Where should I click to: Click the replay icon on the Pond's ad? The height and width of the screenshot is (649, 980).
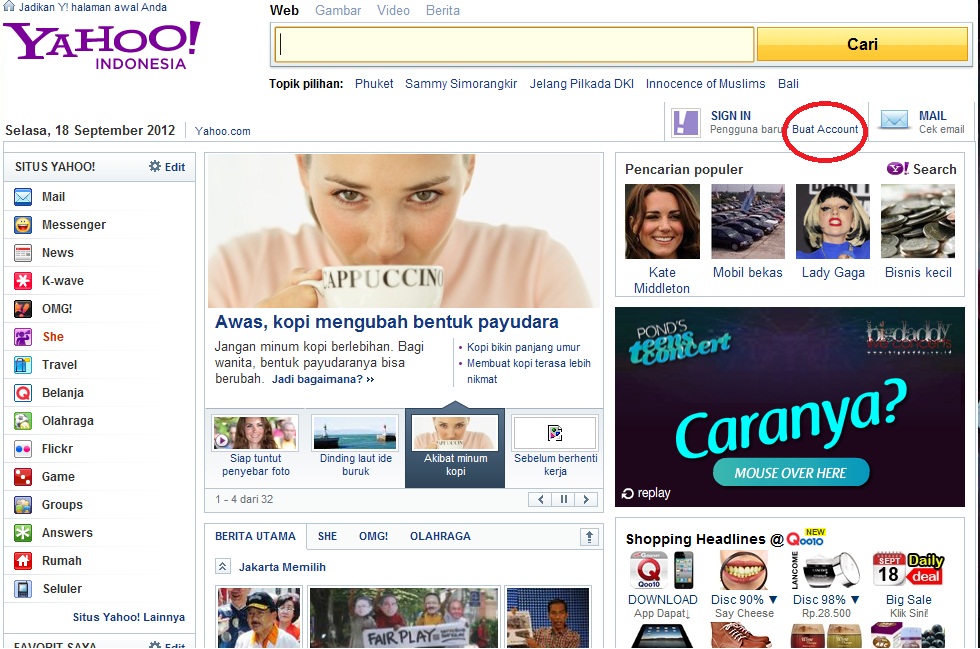pyautogui.click(x=628, y=493)
